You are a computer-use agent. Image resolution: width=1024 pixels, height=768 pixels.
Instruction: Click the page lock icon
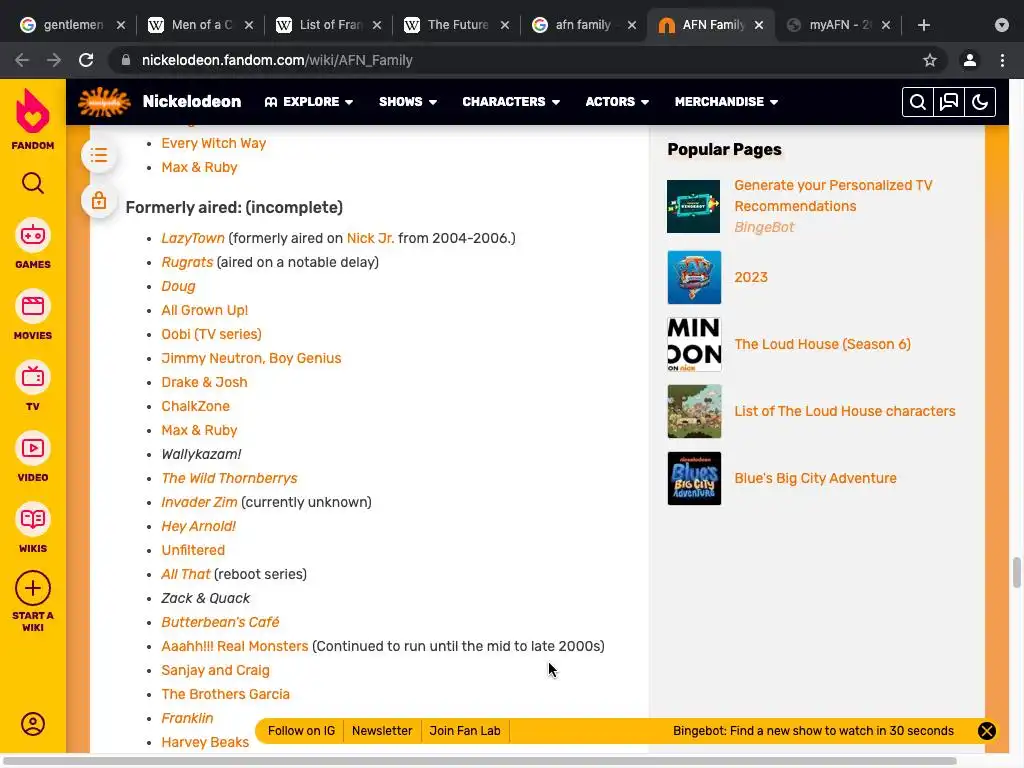[99, 200]
